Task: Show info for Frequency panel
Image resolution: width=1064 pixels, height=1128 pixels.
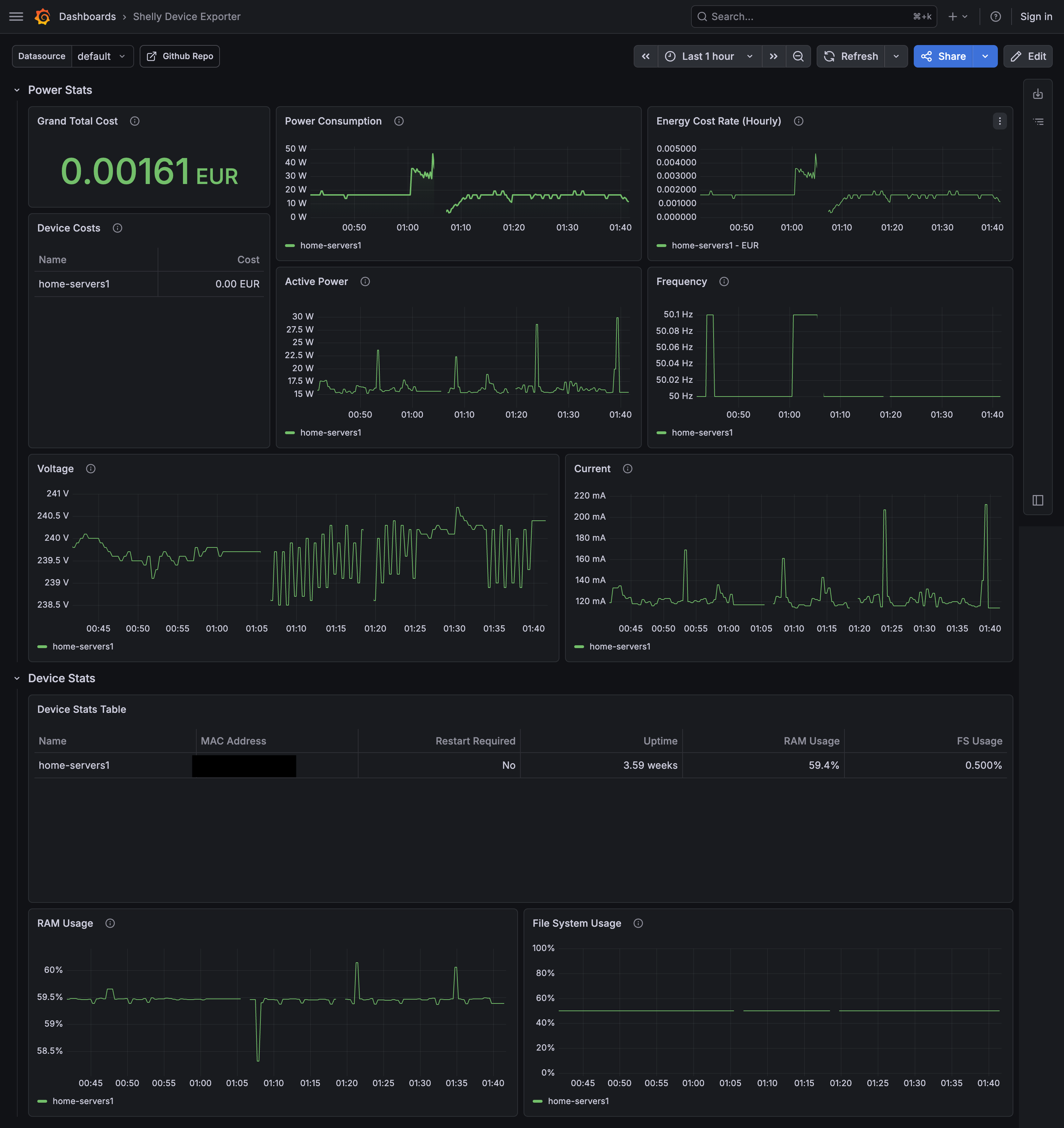Action: coord(724,281)
